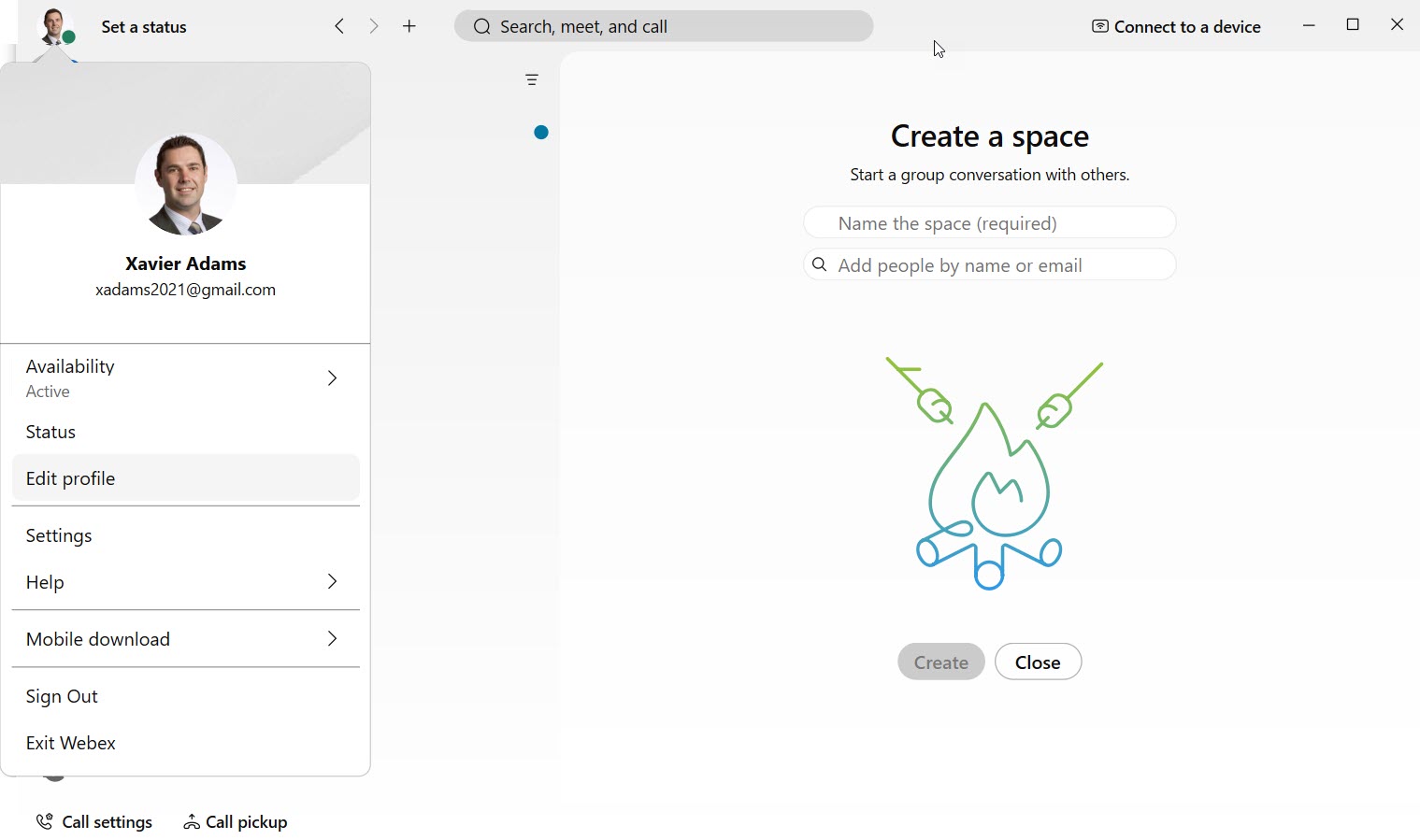Click the Set a status text

144,27
